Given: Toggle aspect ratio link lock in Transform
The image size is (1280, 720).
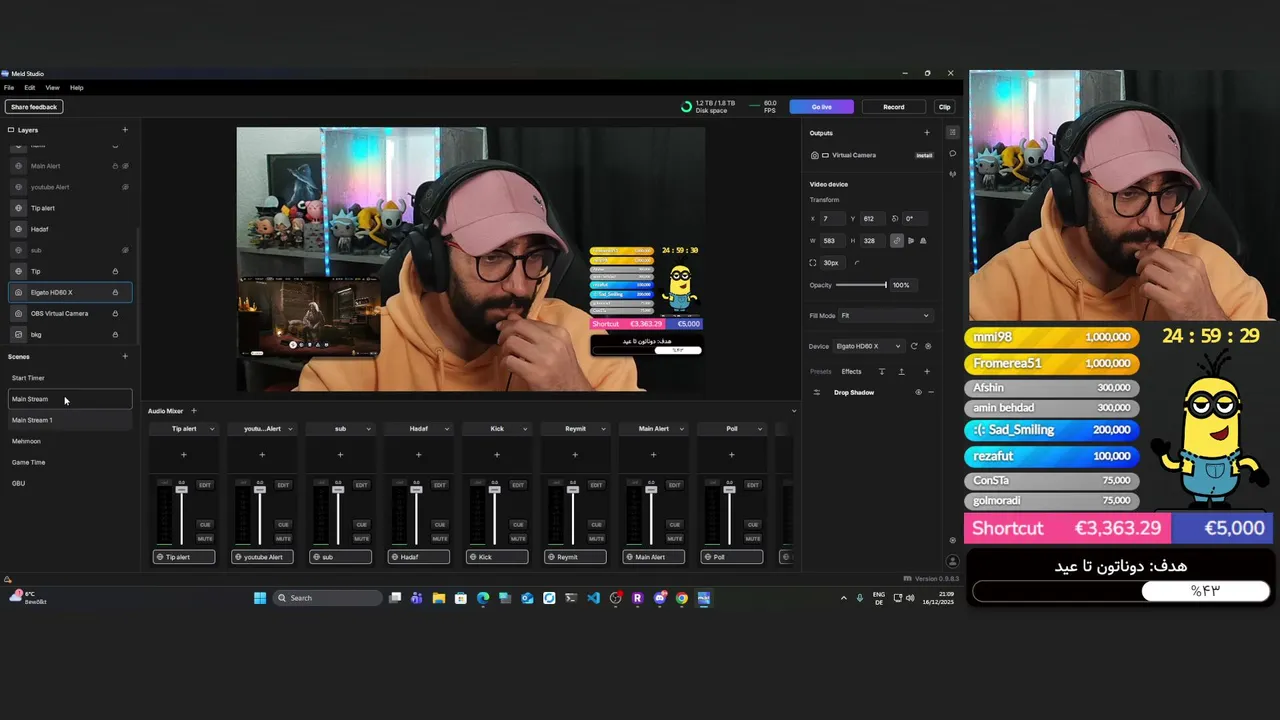Looking at the screenshot, I should tap(896, 240).
